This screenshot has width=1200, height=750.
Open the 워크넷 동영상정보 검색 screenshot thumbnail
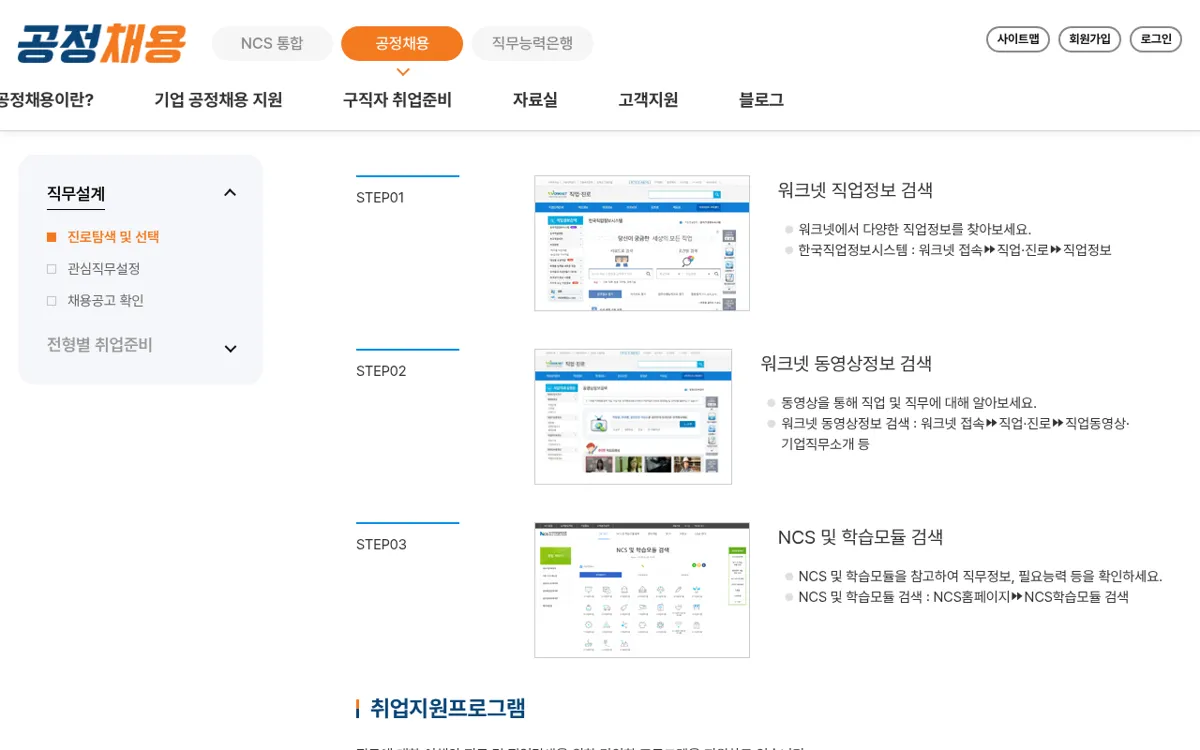[633, 417]
